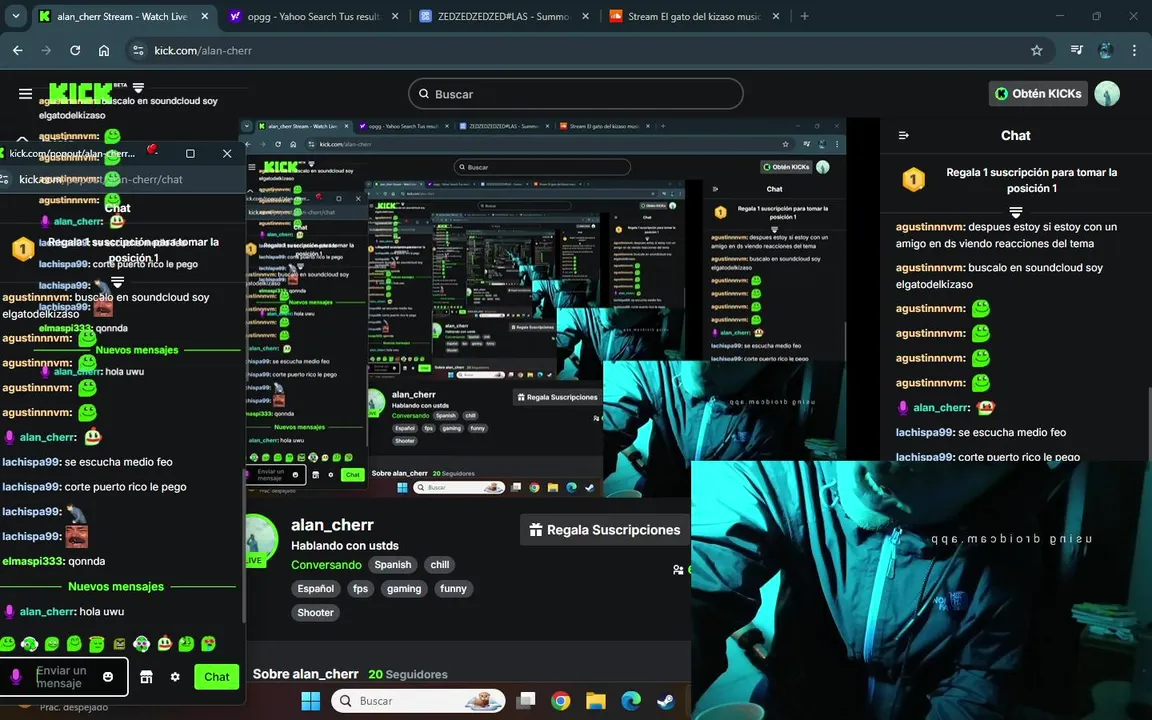Select the fps tag

(x=360, y=588)
